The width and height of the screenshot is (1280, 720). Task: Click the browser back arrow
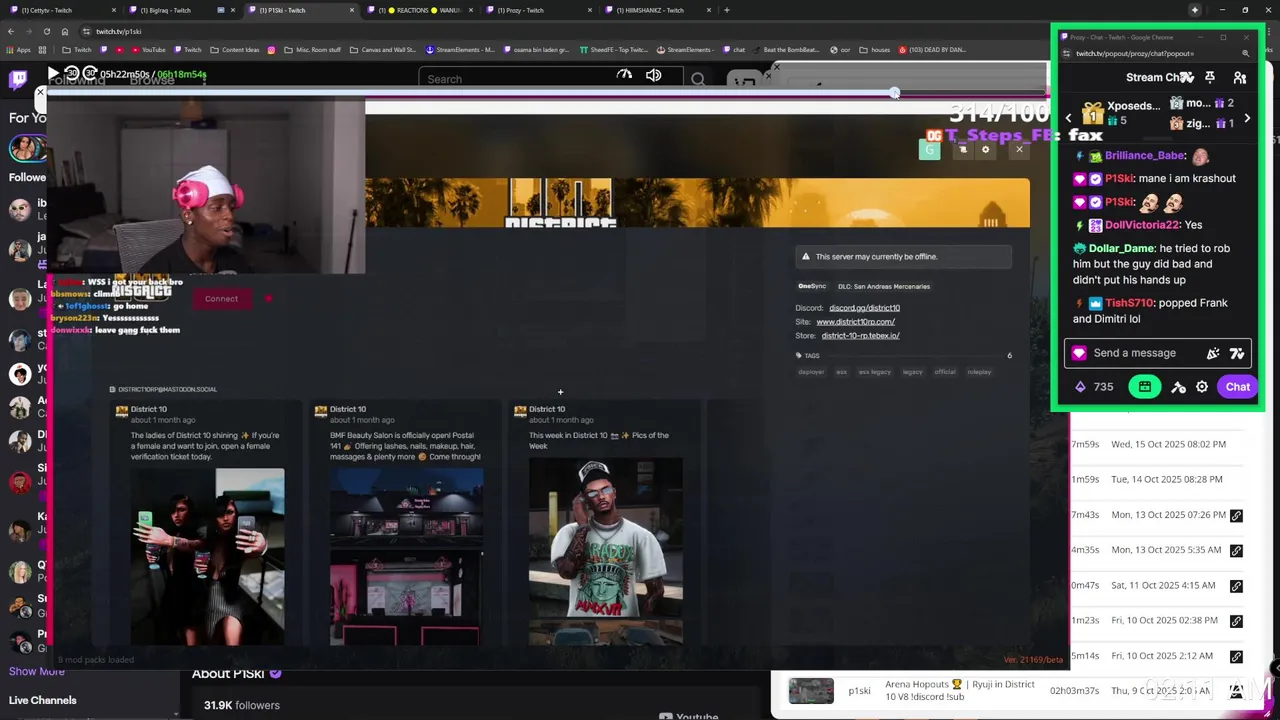pyautogui.click(x=12, y=31)
